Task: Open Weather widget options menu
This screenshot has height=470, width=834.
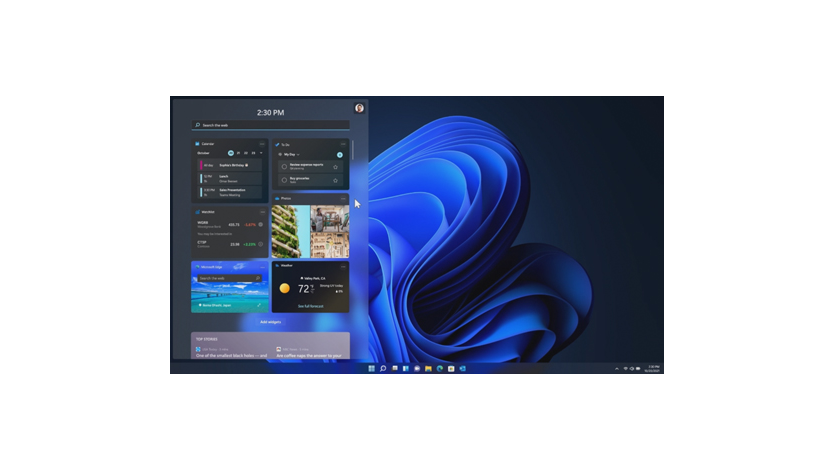Action: (x=343, y=266)
